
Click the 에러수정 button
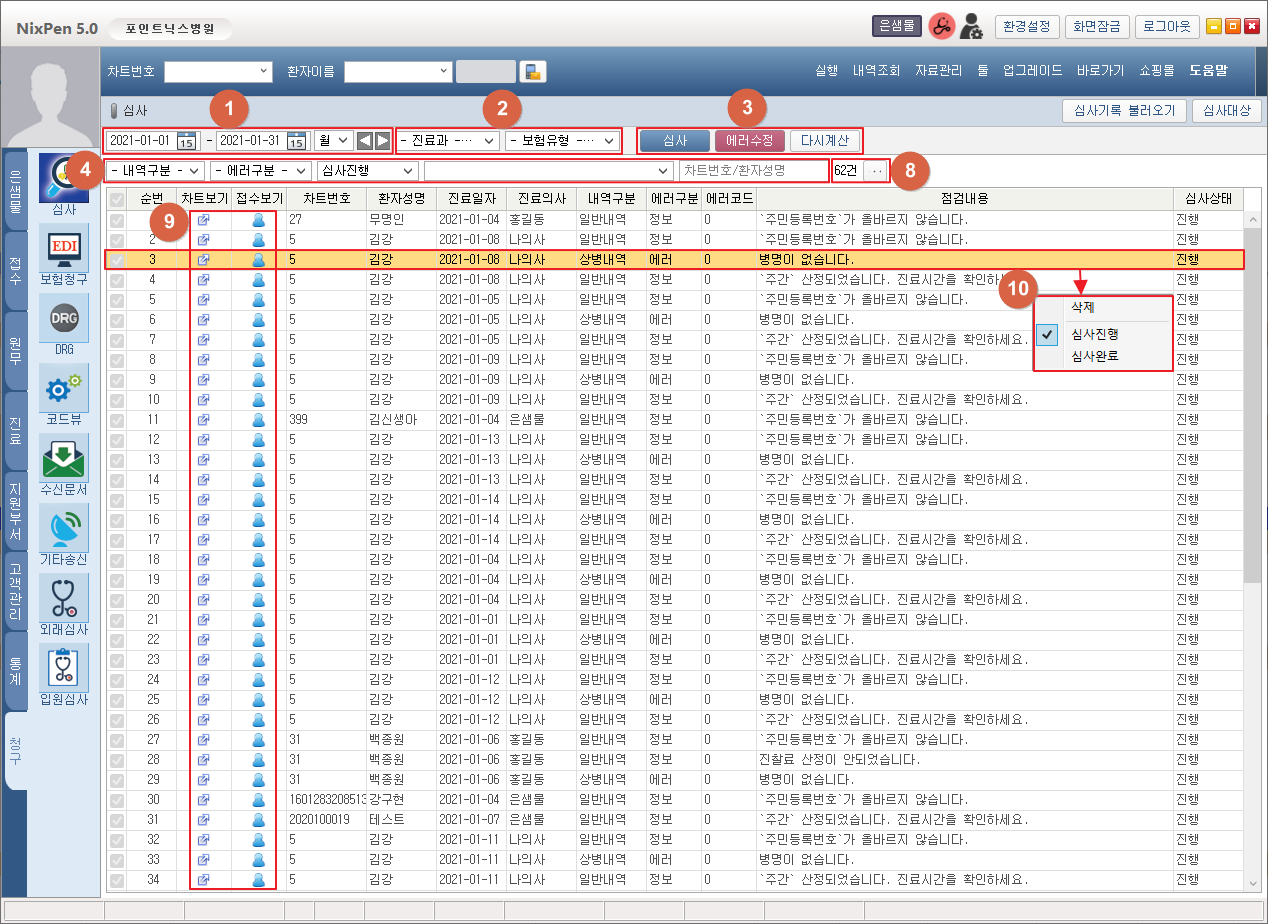749,141
